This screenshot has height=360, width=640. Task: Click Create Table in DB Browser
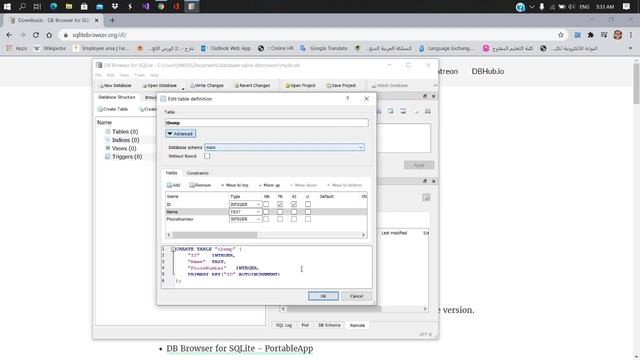click(x=113, y=109)
